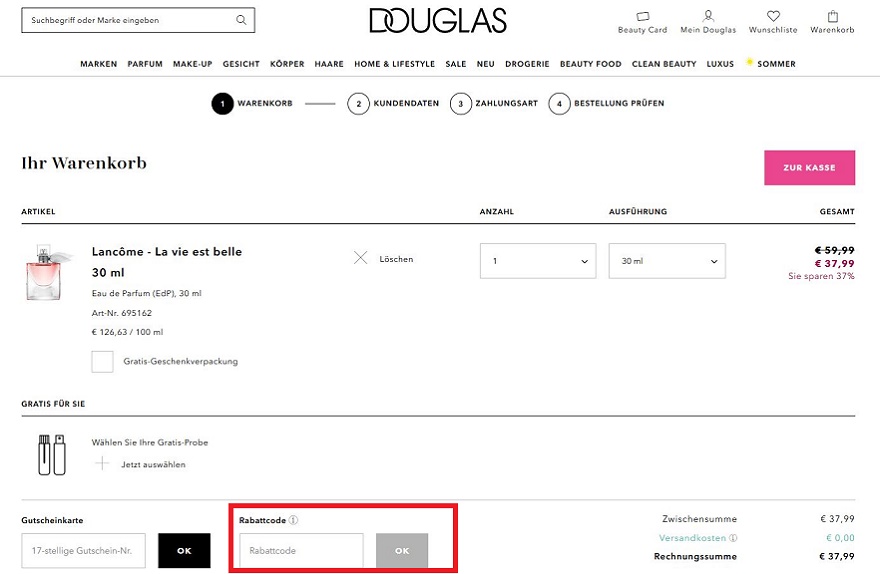The image size is (880, 574).
Task: Open the Beauty Card icon
Action: (643, 16)
